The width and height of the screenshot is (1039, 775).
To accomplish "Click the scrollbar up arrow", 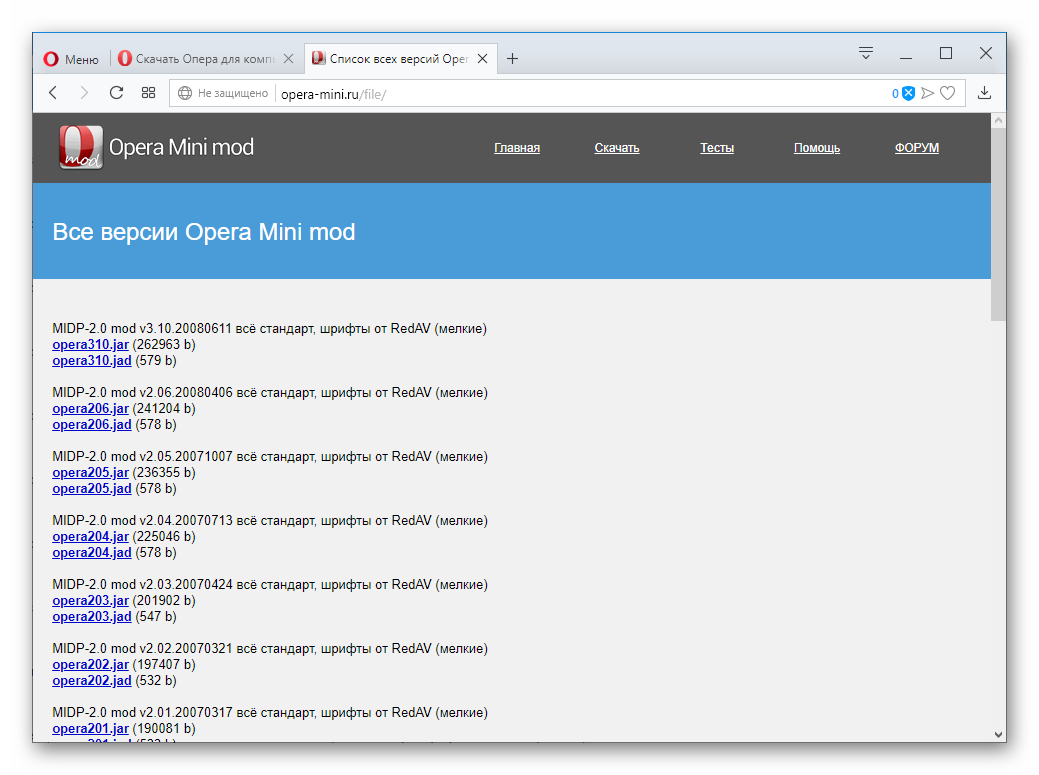I will tap(999, 121).
